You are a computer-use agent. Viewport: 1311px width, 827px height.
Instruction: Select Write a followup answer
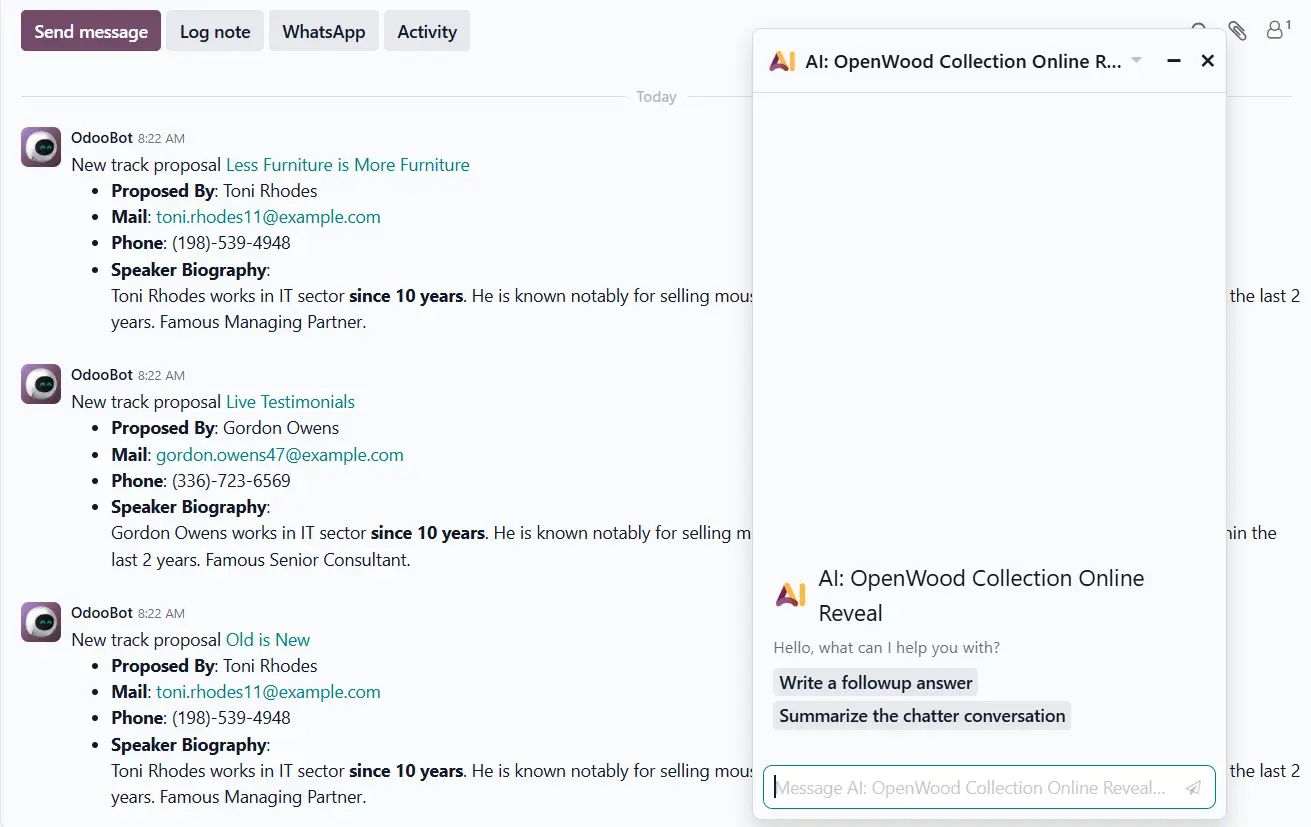click(x=875, y=682)
